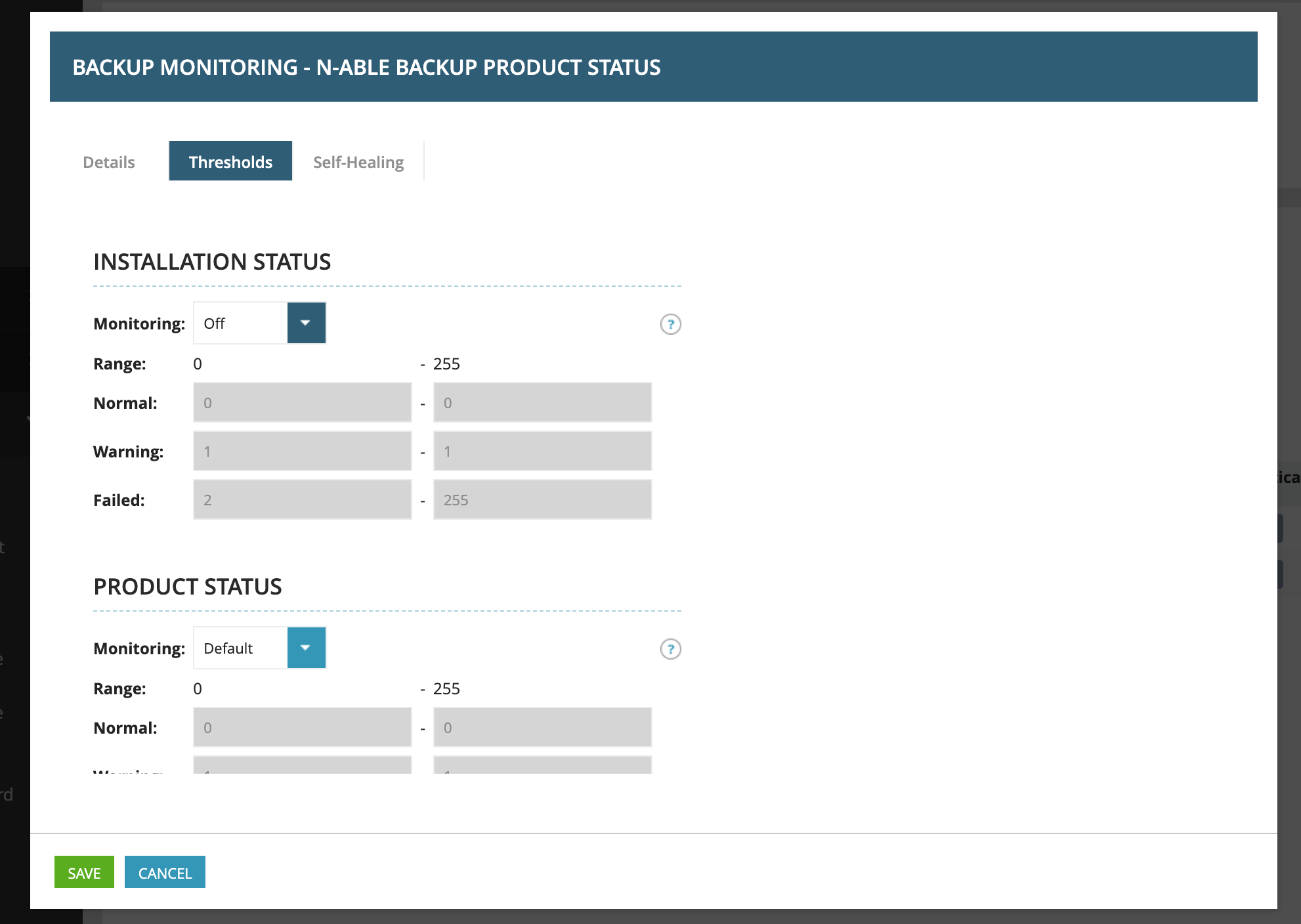Click Product Status Normal maximum field
The height and width of the screenshot is (924, 1301).
coord(542,727)
